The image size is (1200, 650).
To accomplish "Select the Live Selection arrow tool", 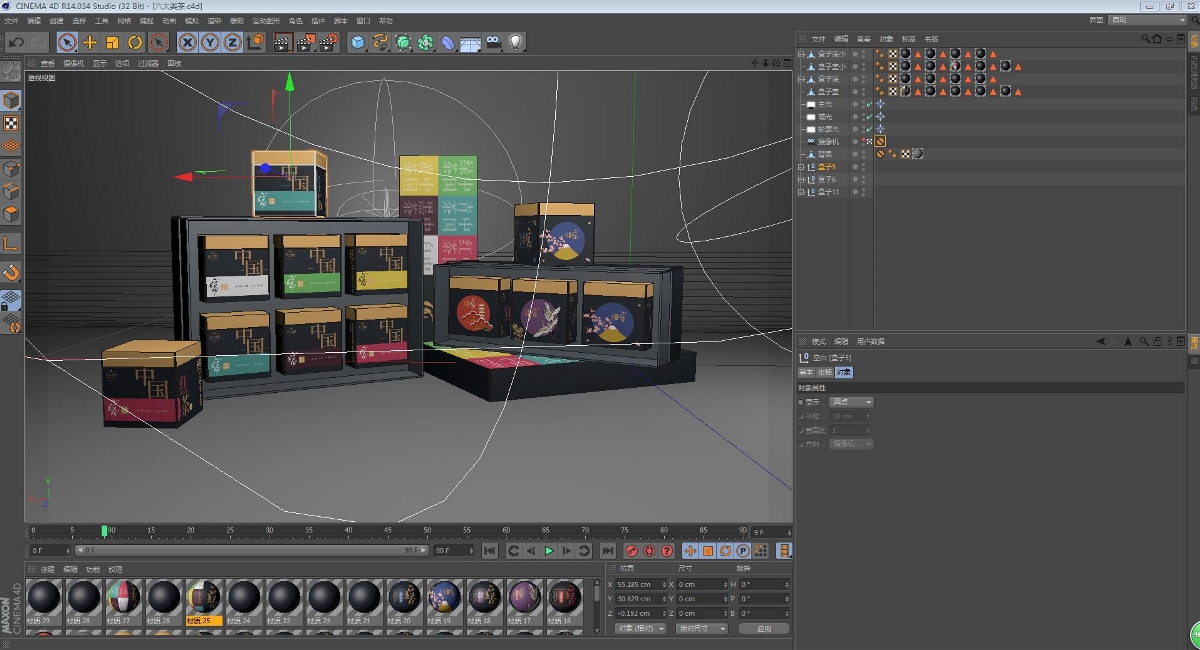I will [x=67, y=42].
